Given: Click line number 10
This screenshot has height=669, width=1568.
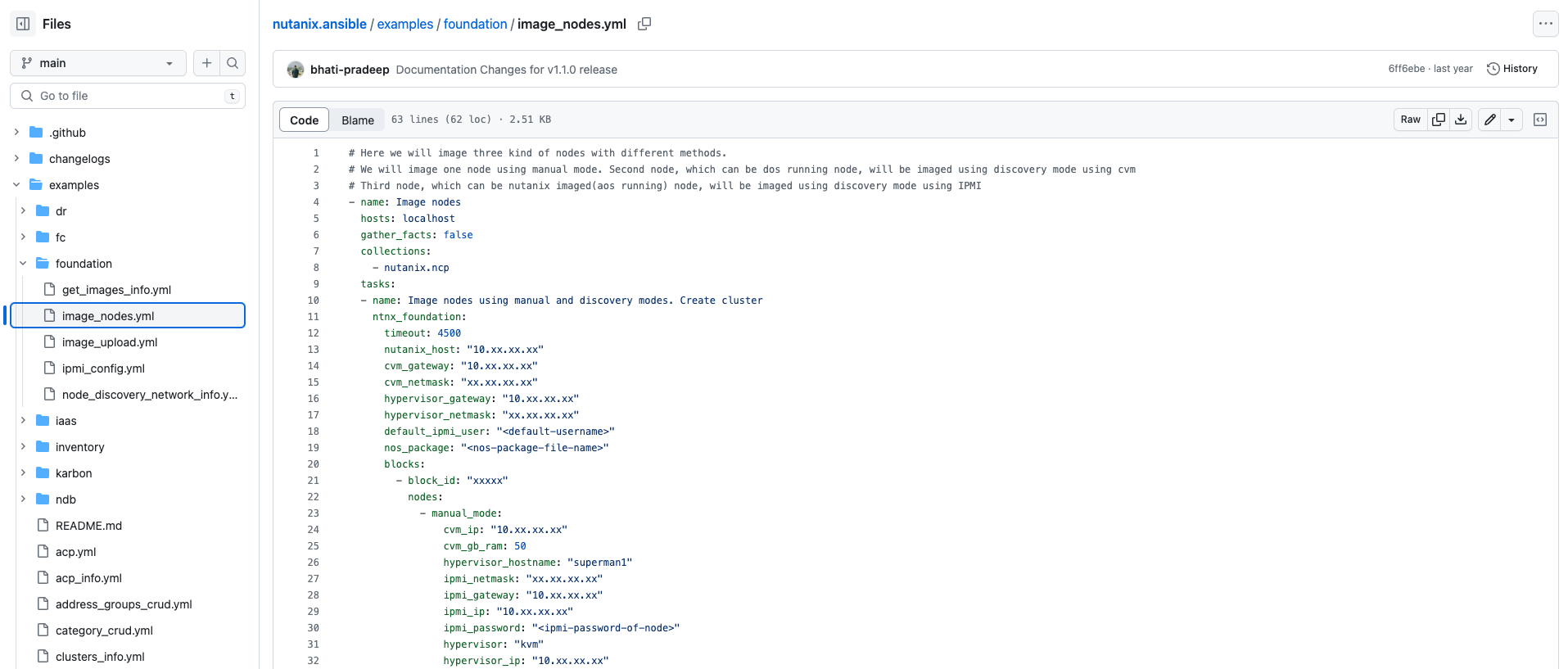Looking at the screenshot, I should (x=314, y=301).
